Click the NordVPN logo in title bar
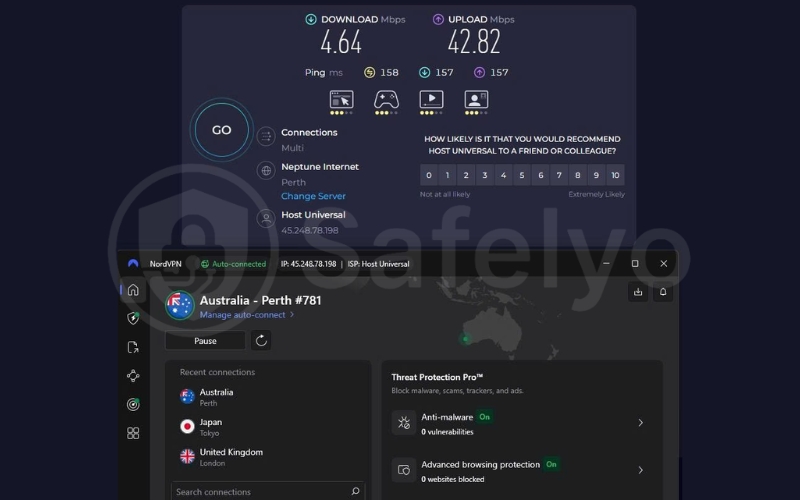This screenshot has height=500, width=800. (133, 263)
